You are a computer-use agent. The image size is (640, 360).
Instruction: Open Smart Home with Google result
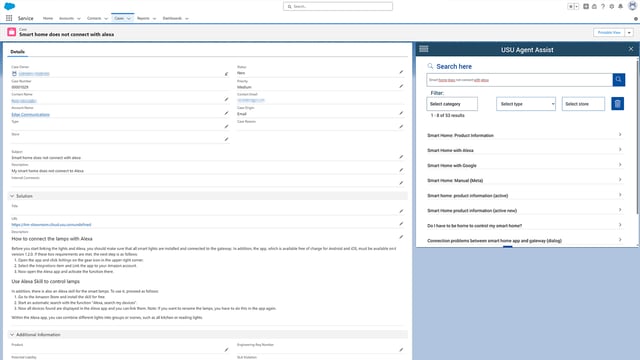point(524,165)
